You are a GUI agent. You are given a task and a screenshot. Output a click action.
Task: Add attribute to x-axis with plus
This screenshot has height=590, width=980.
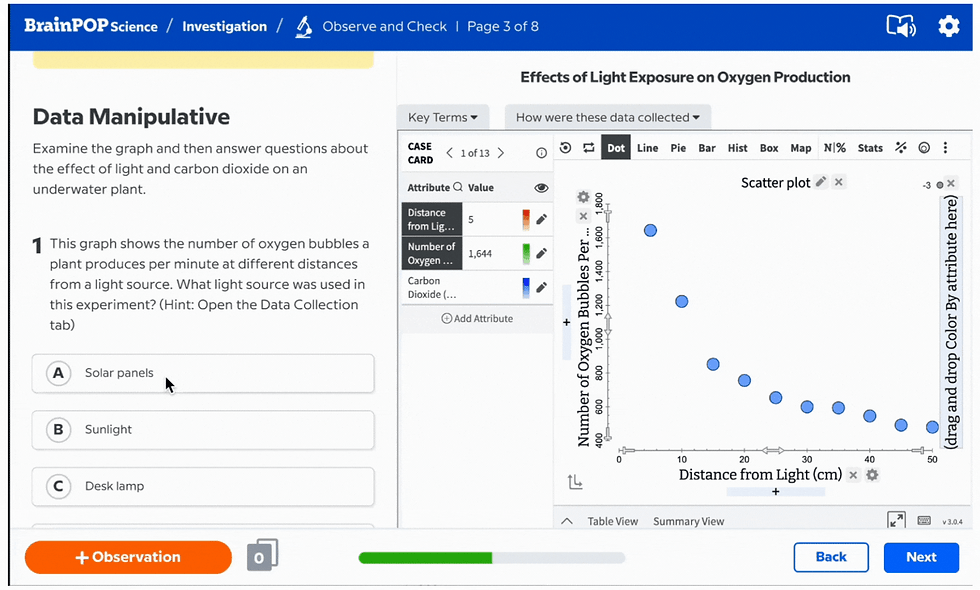tap(776, 492)
